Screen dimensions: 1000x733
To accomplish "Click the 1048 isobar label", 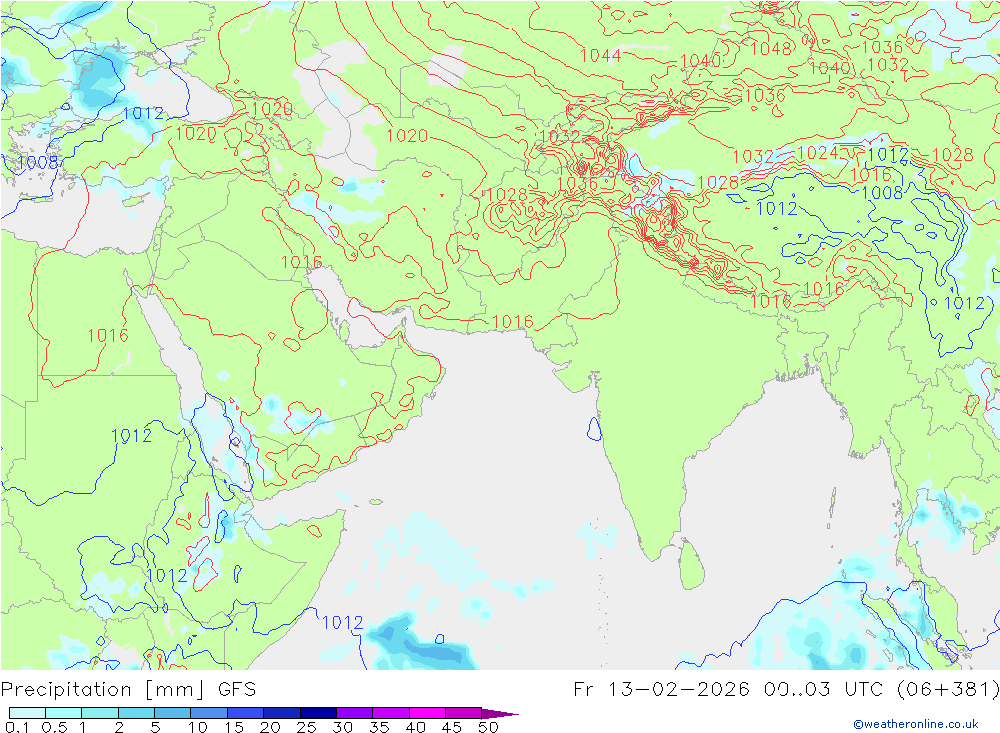I will 770,48.
